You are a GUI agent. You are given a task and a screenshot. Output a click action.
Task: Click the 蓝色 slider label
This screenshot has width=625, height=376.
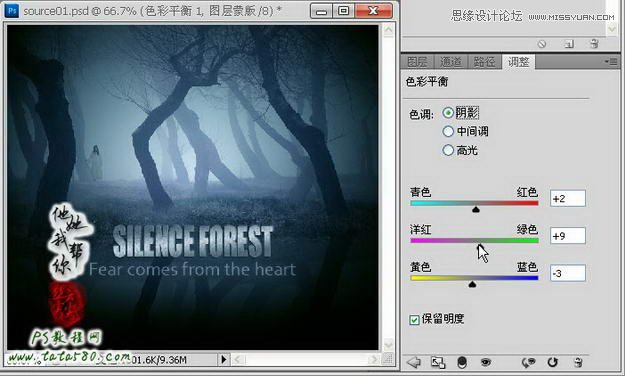527,267
